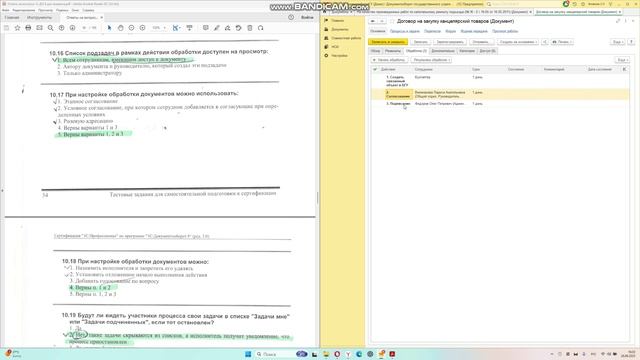Open the sign document tool icon
Image resolution: width=640 pixels, height=360 pixels.
228,28
